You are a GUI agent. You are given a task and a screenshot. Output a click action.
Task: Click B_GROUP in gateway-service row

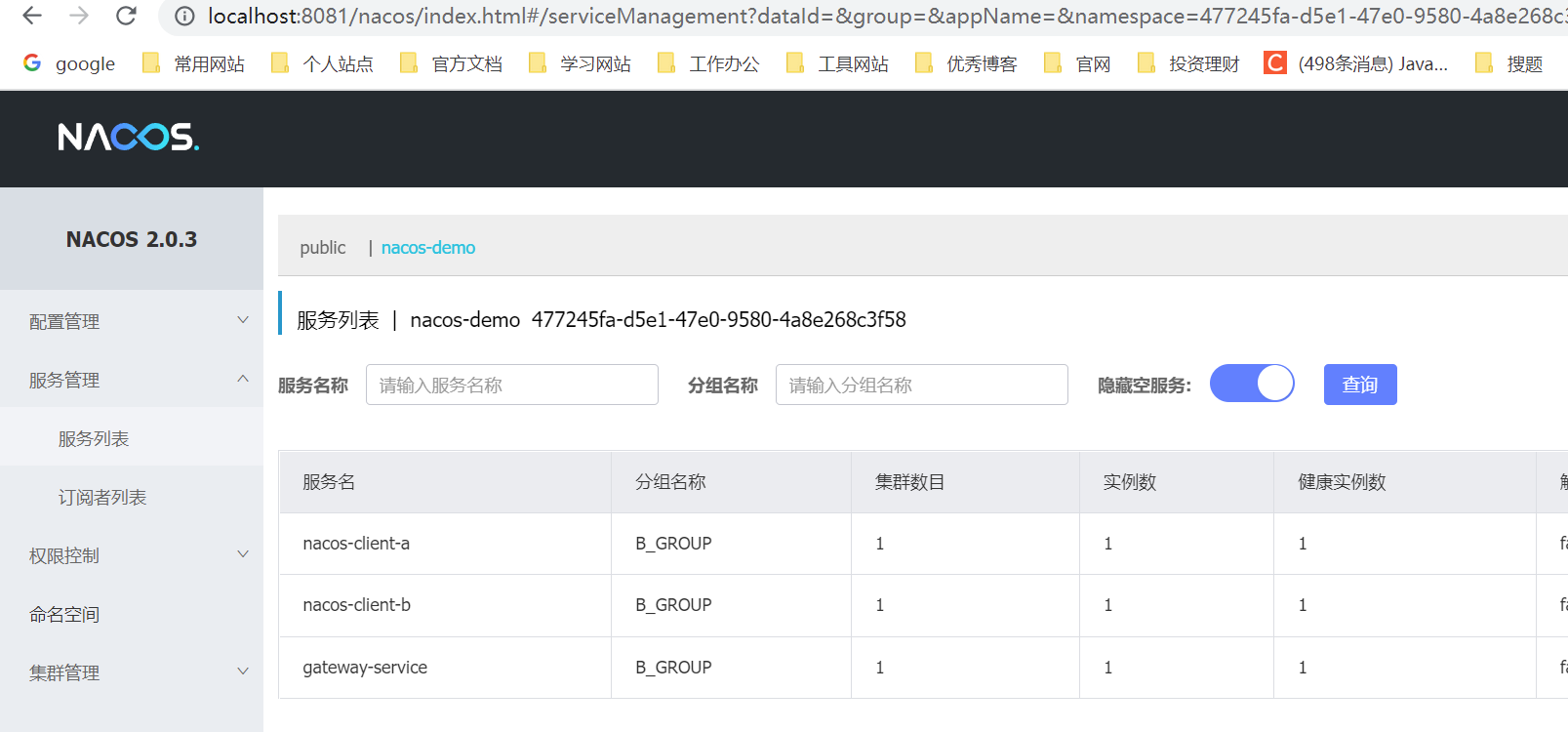673,668
